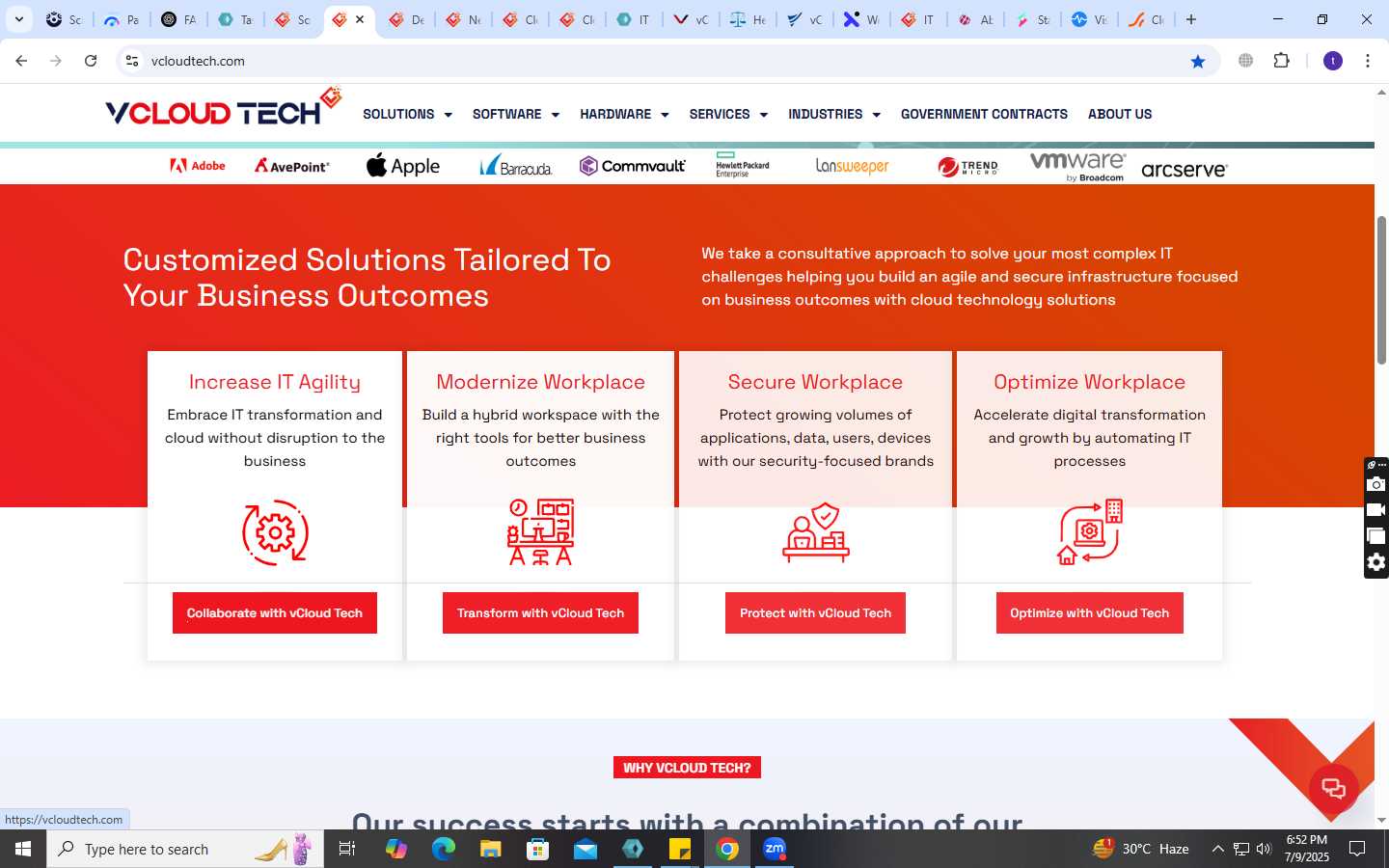
Task: Open the About Us page
Action: click(1120, 114)
